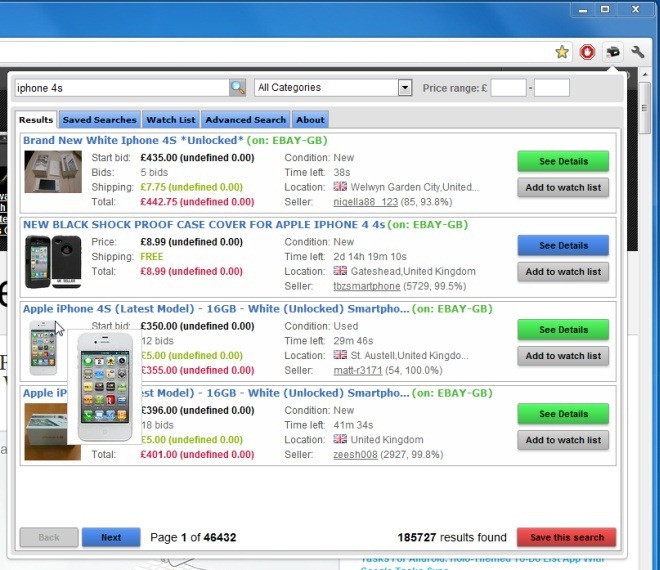Click small white iPhone thumbnail under cursor

43,348
